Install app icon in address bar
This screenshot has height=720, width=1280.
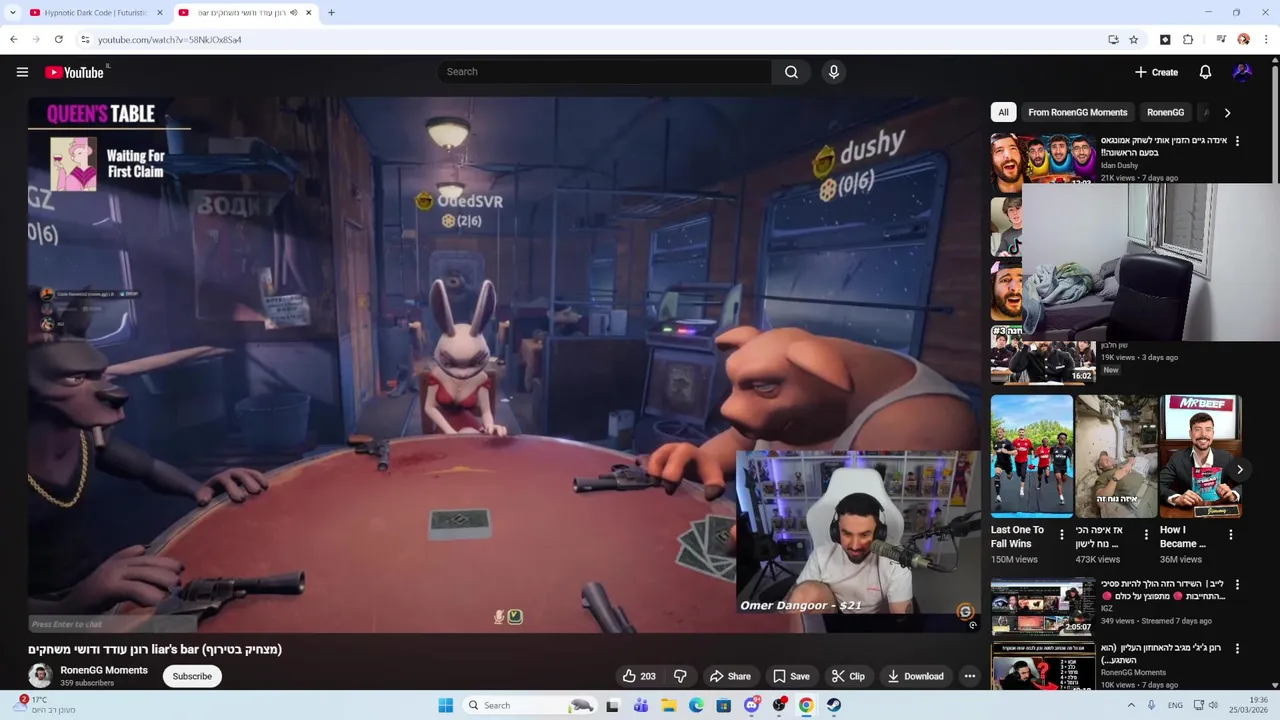pos(1113,40)
